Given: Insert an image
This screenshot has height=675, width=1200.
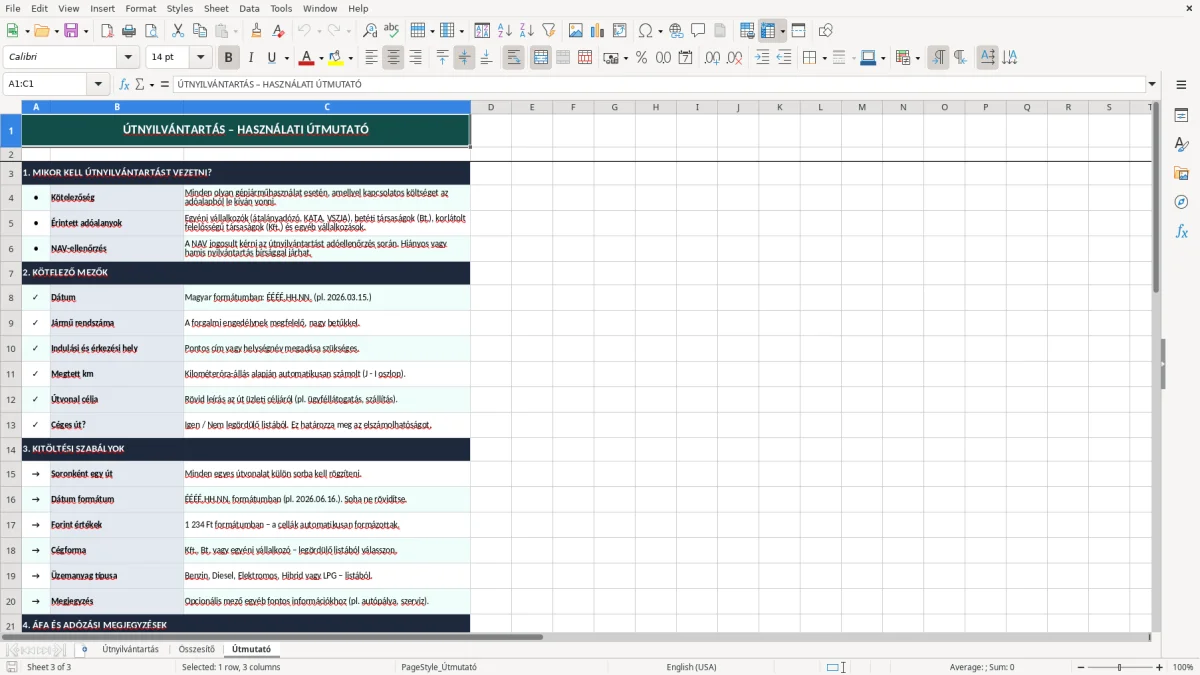Looking at the screenshot, I should point(576,31).
